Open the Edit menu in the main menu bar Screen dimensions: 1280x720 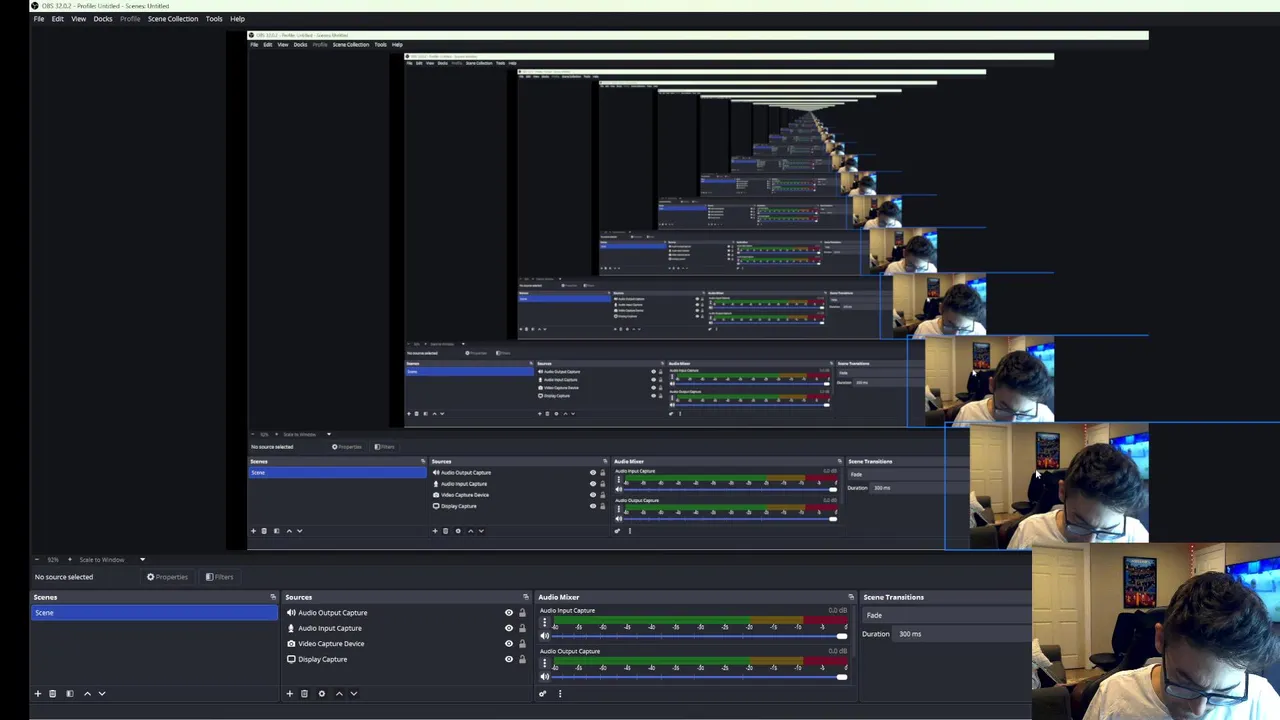pos(58,19)
